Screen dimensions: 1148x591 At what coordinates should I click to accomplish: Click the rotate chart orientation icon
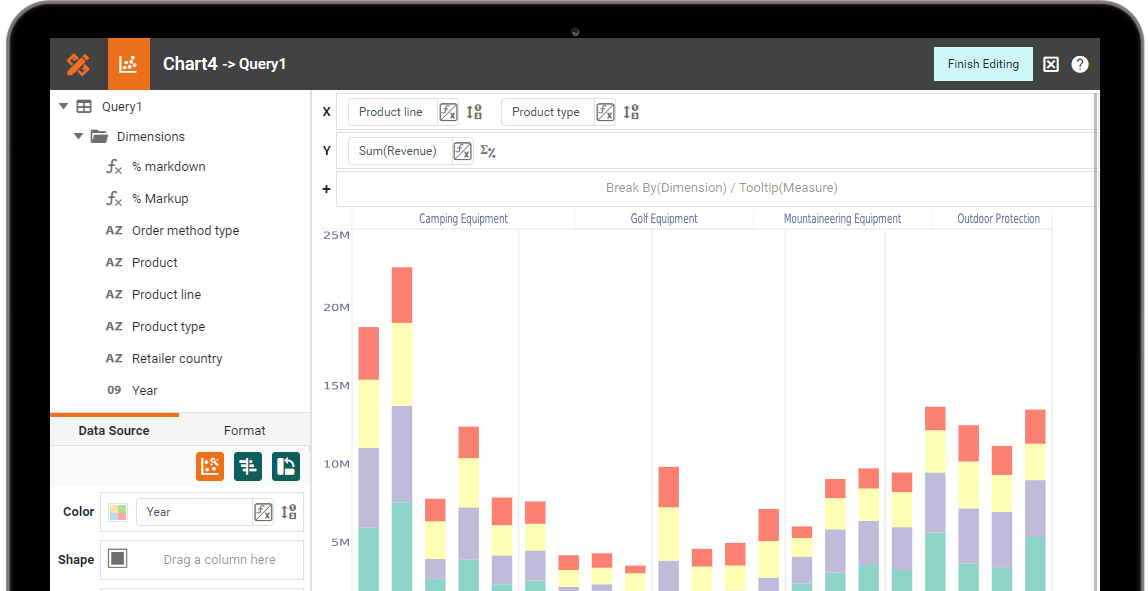[286, 466]
